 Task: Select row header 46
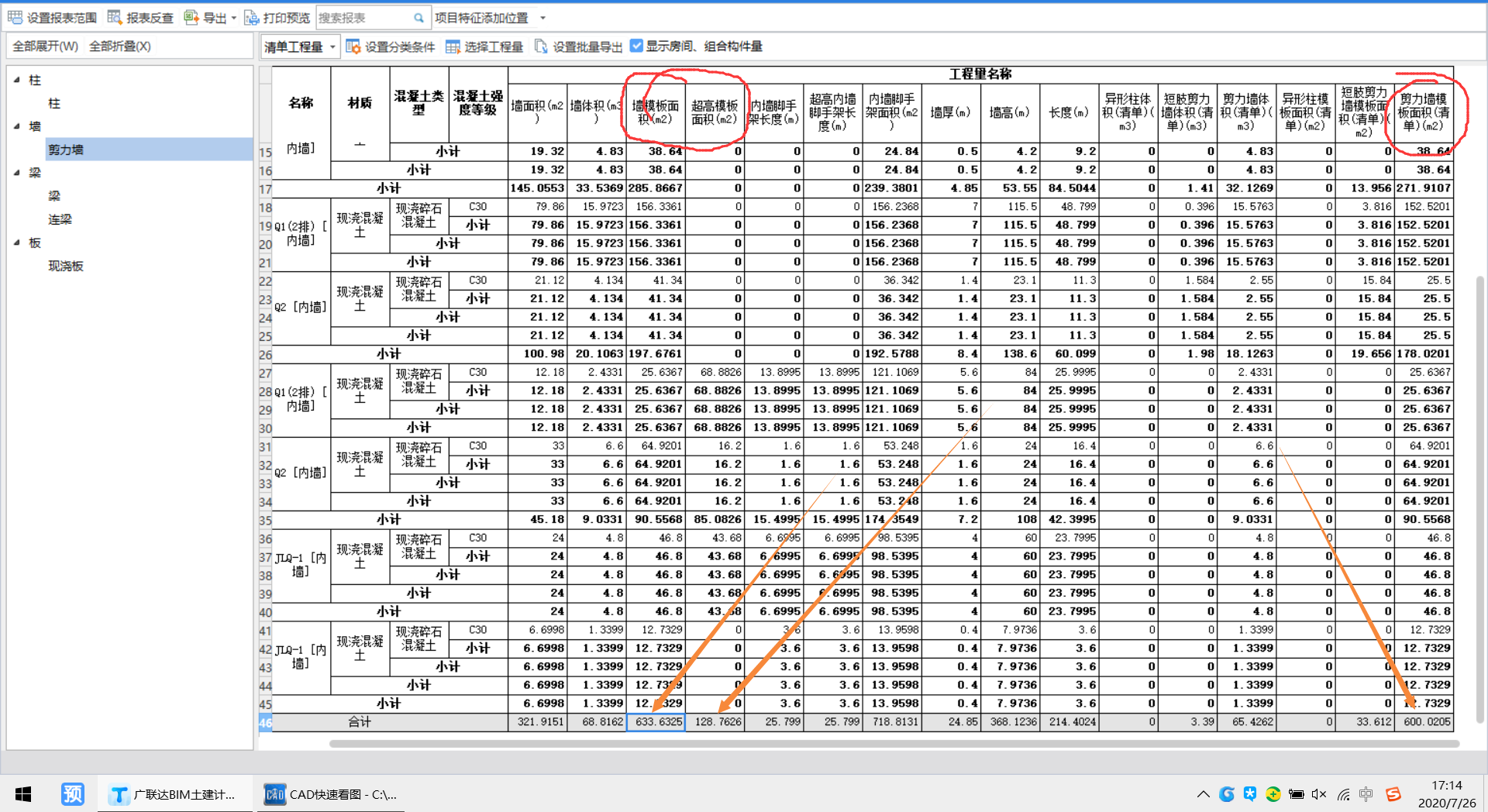point(265,722)
